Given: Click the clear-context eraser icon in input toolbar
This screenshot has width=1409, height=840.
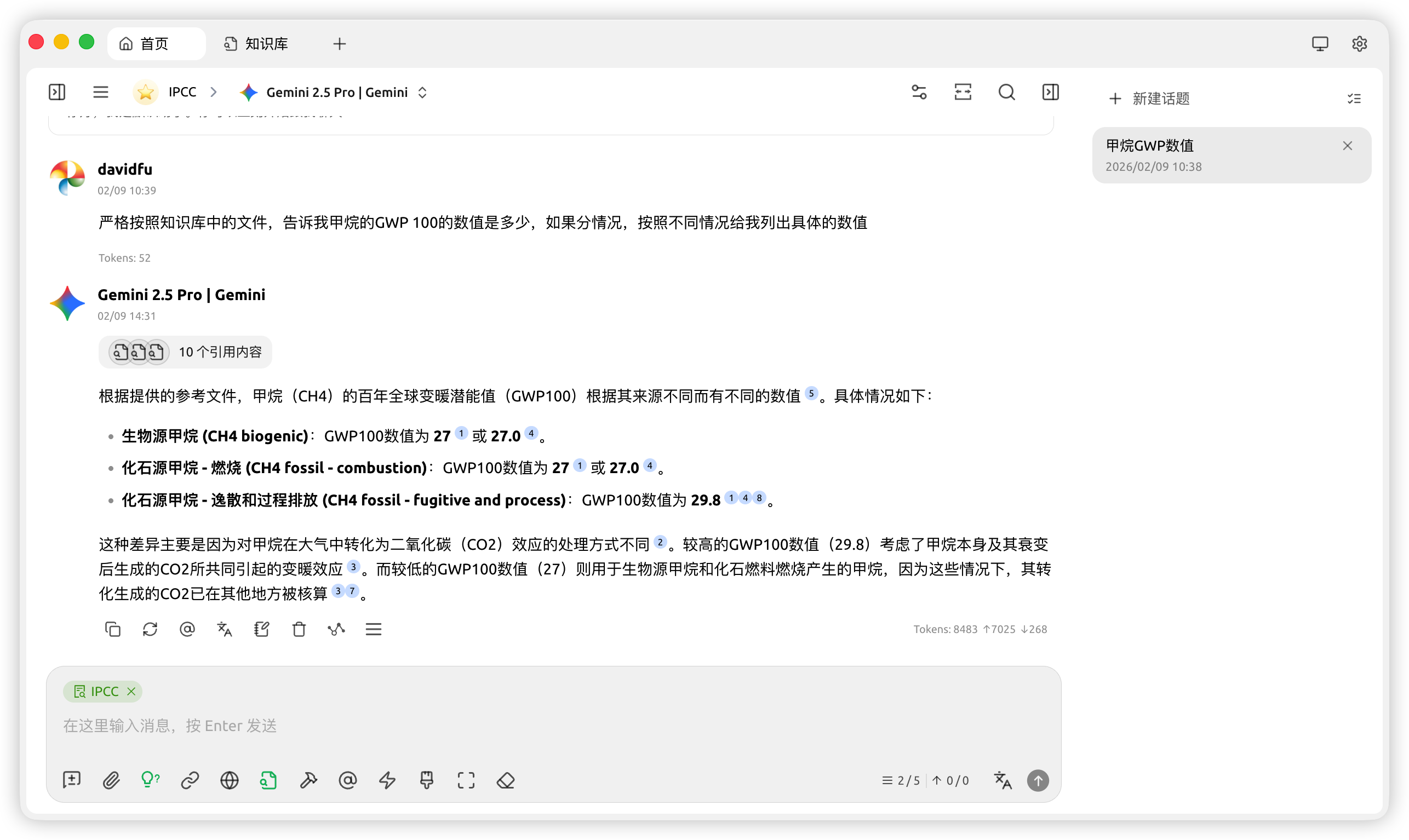Looking at the screenshot, I should tap(506, 780).
